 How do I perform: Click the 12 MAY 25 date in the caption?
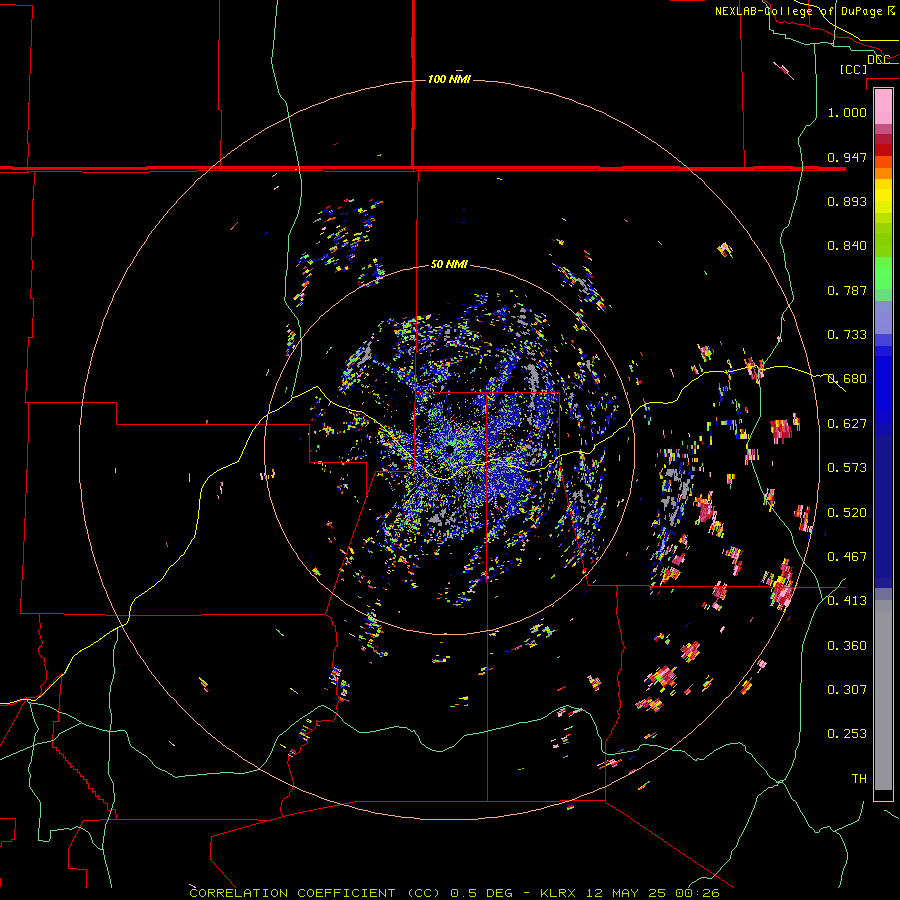click(x=627, y=893)
